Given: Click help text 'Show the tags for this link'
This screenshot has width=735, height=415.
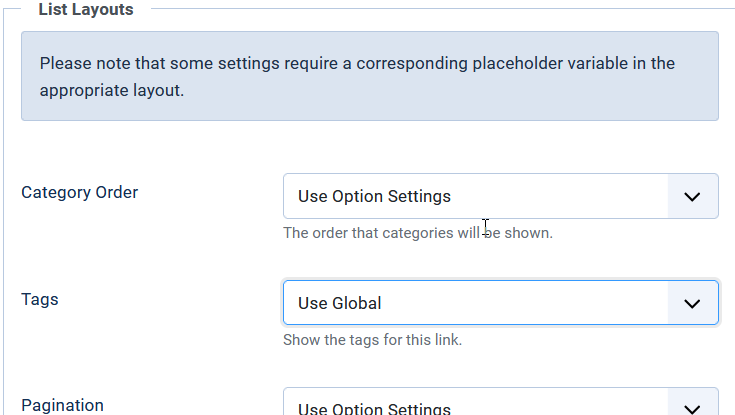Looking at the screenshot, I should pyautogui.click(x=373, y=340).
